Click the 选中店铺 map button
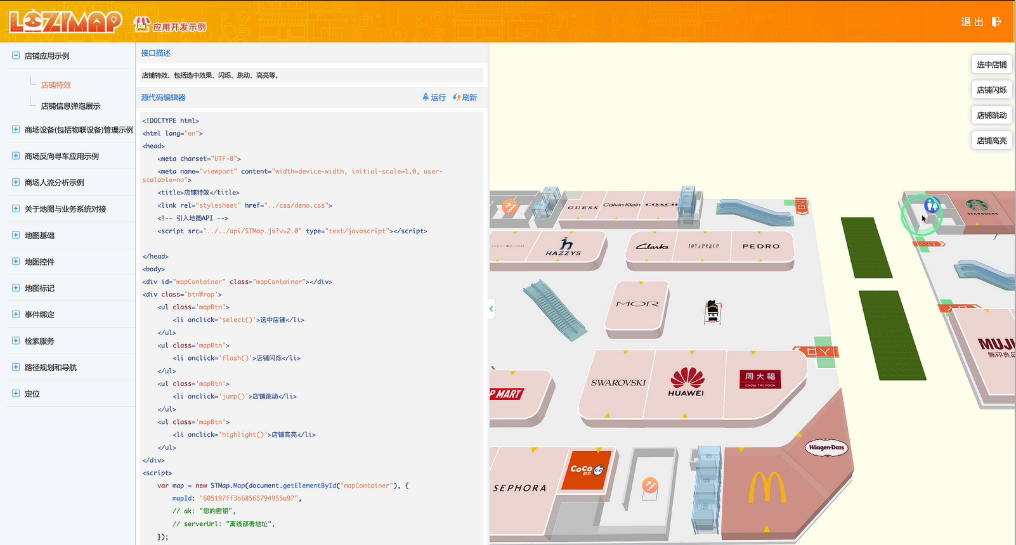 (991, 64)
